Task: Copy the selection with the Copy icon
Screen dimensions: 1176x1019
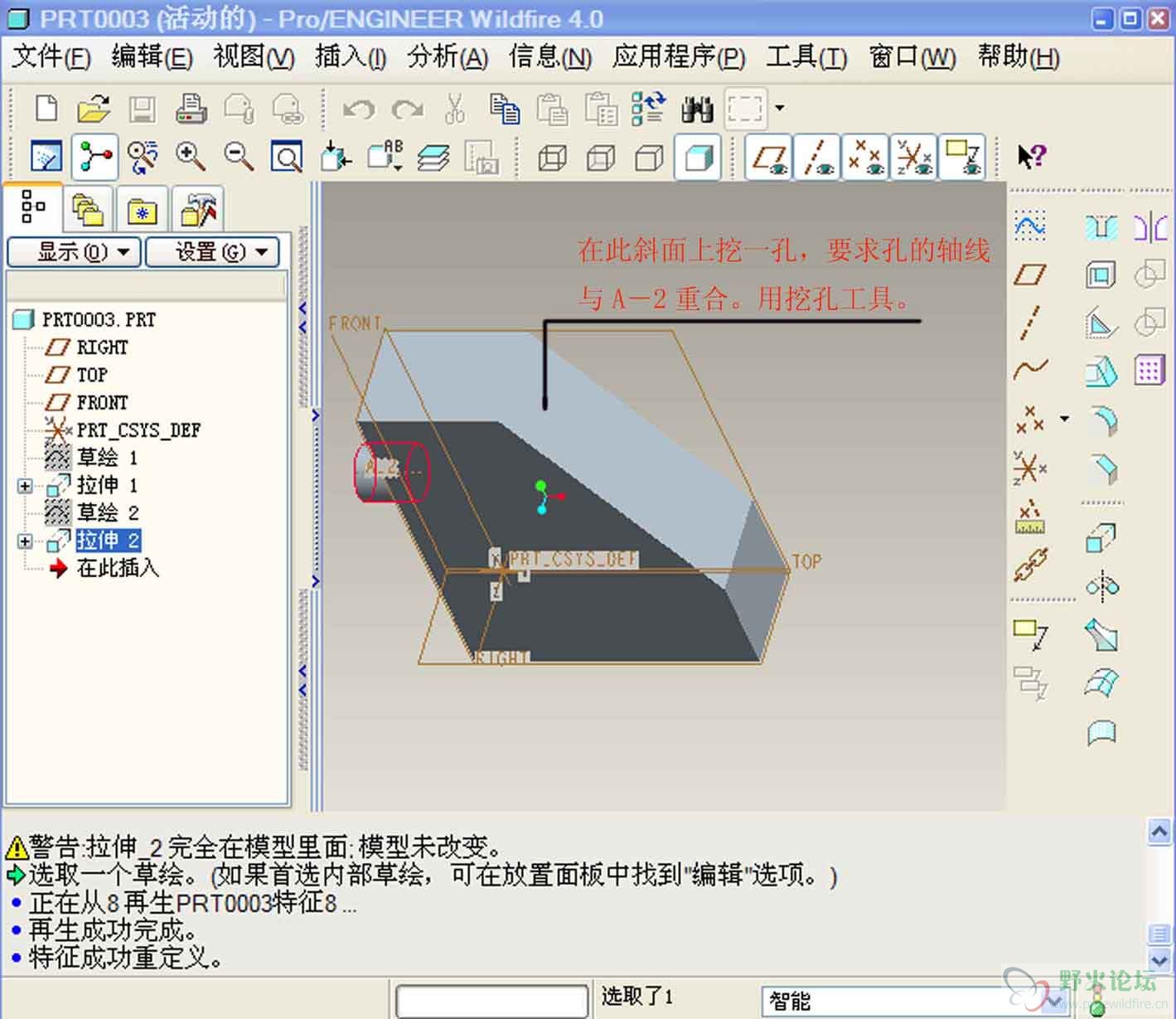Action: [x=504, y=109]
